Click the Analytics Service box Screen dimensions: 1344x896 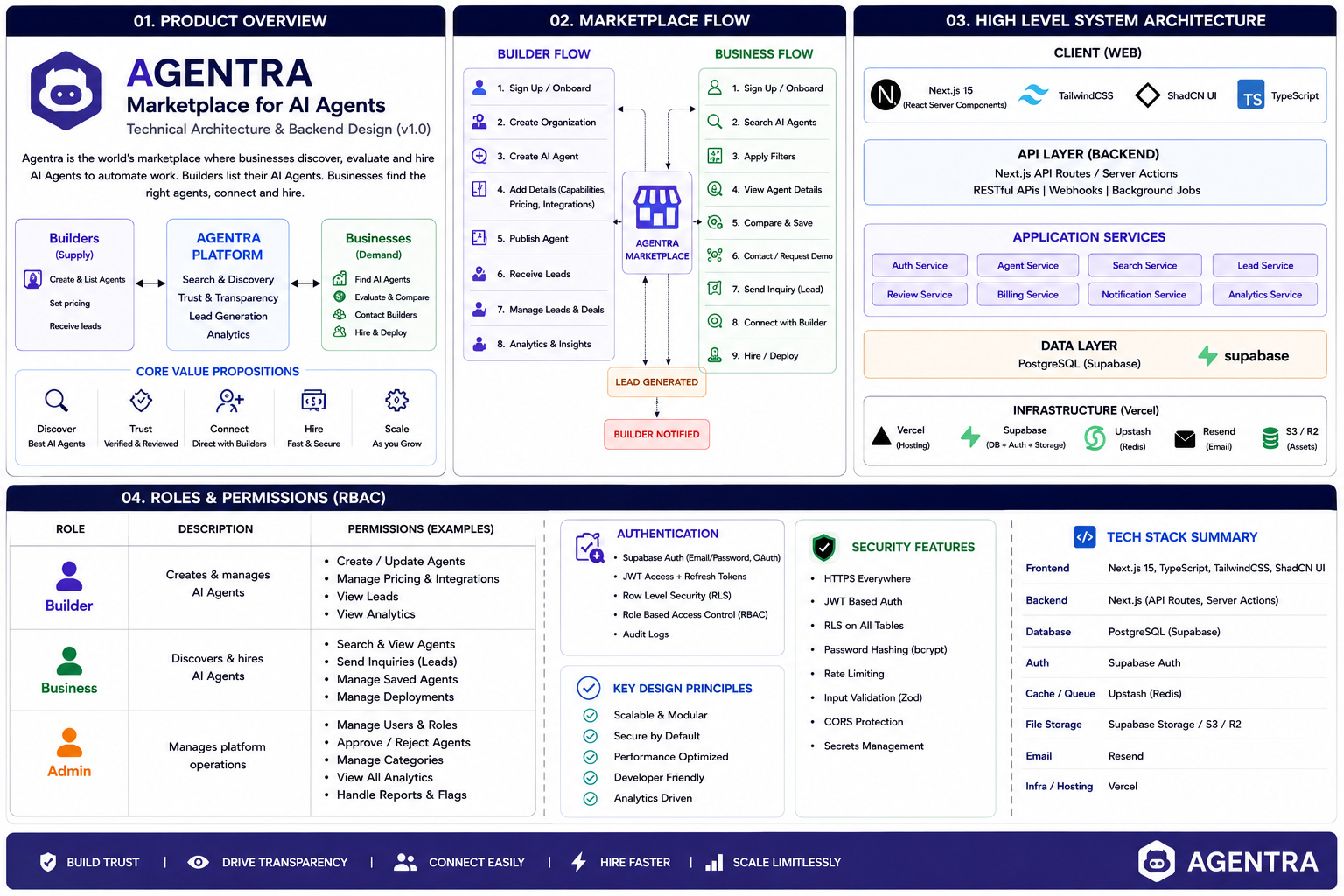click(1265, 294)
